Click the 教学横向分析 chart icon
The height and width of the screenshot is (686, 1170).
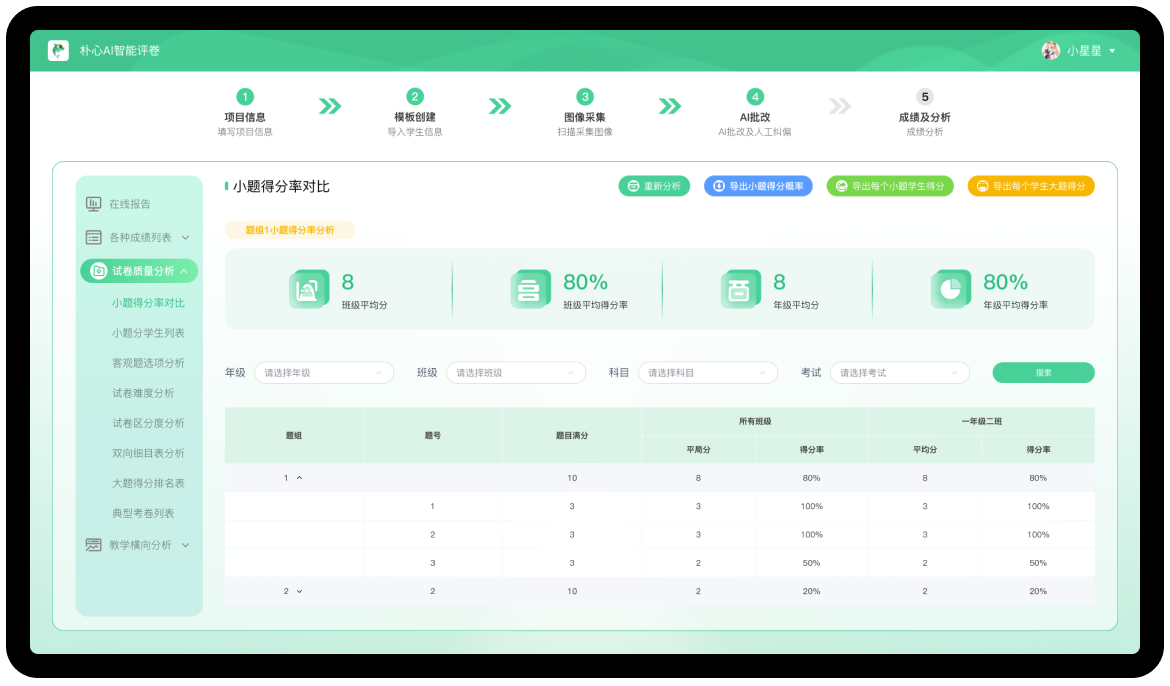click(x=93, y=545)
